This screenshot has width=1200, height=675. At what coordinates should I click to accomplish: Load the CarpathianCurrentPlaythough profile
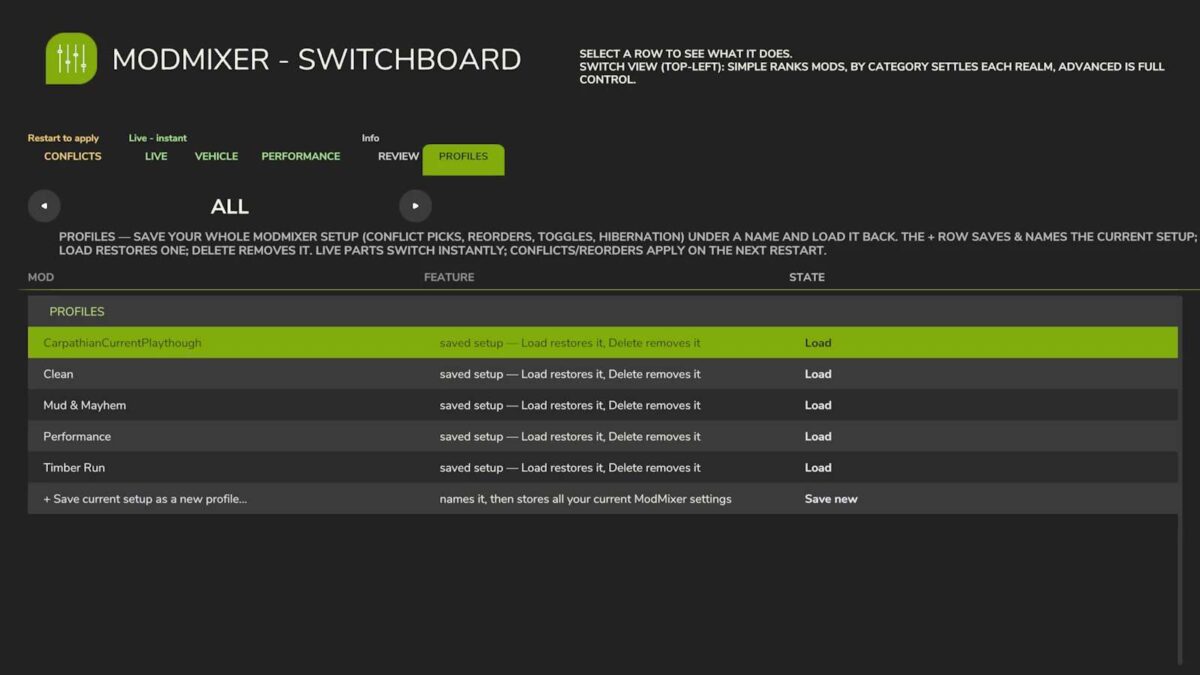pos(818,343)
